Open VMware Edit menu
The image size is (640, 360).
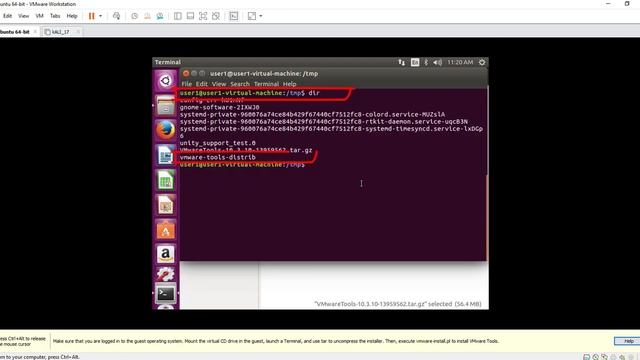coord(7,16)
